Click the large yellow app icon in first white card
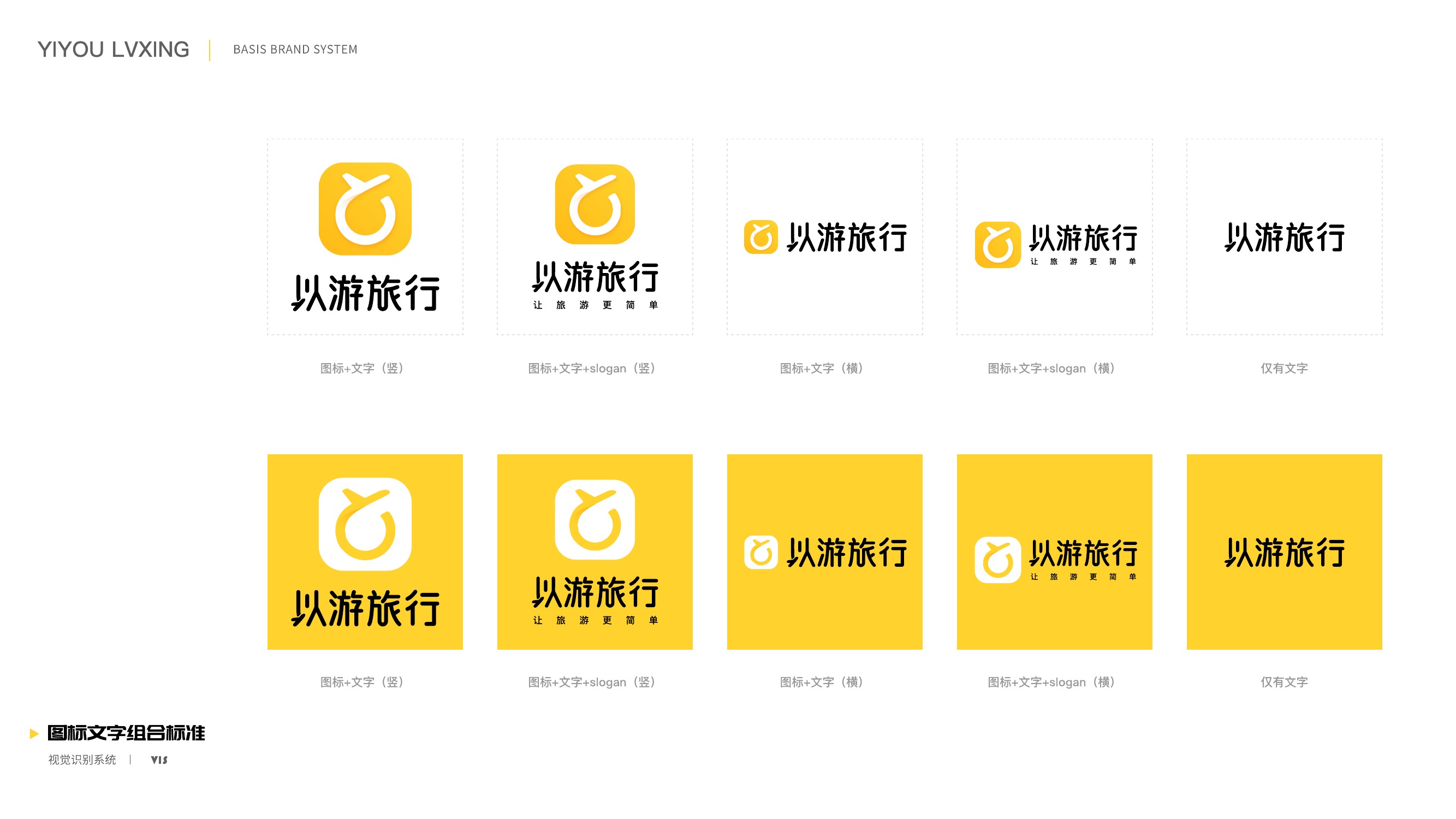This screenshot has height=819, width=1456. tap(365, 209)
